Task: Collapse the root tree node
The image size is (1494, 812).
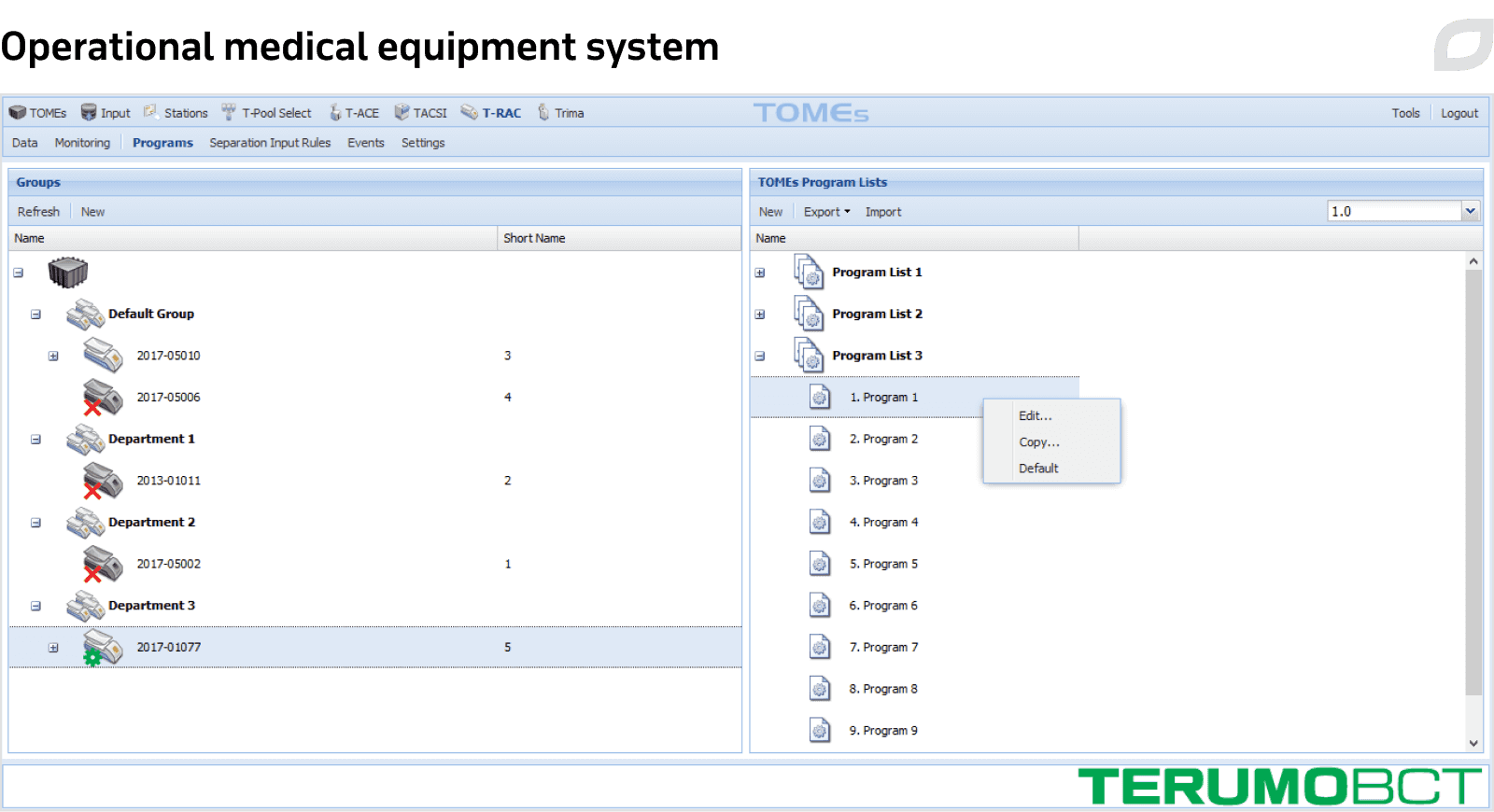Action: 18,273
